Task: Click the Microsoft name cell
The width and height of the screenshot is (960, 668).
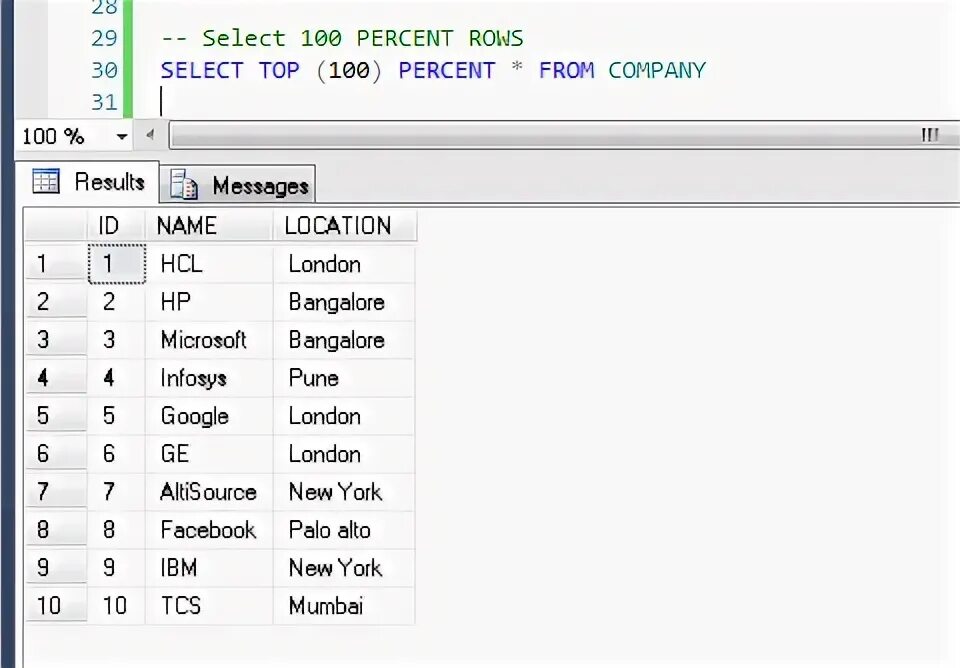Action: point(209,340)
